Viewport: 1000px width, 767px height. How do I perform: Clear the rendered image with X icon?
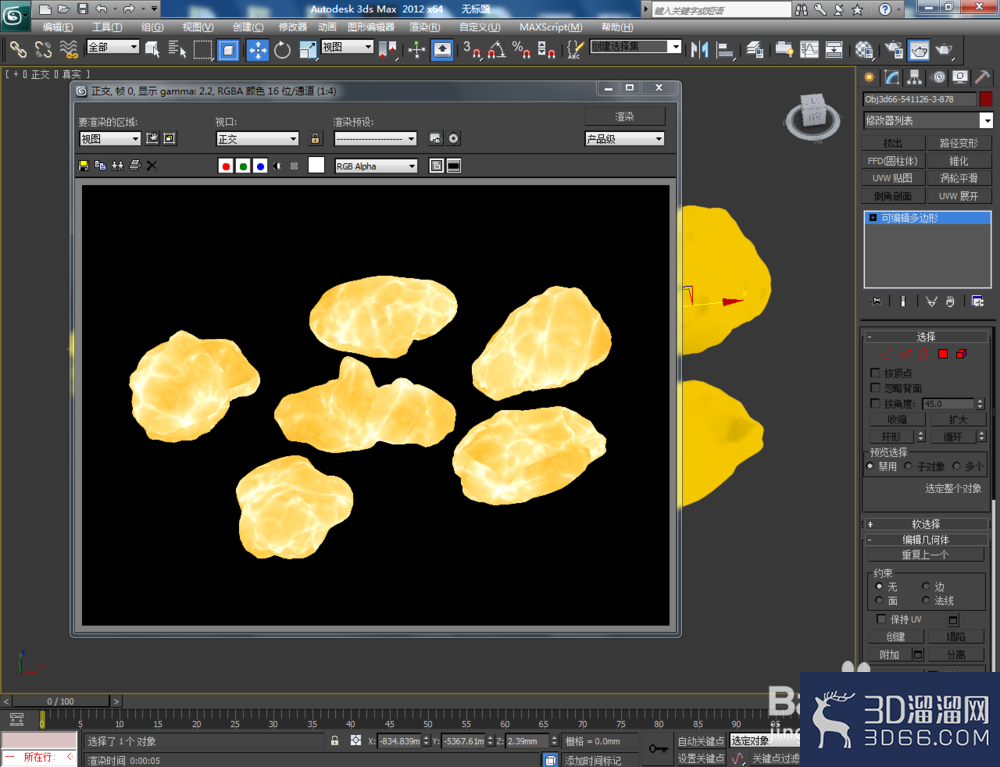pyautogui.click(x=152, y=166)
